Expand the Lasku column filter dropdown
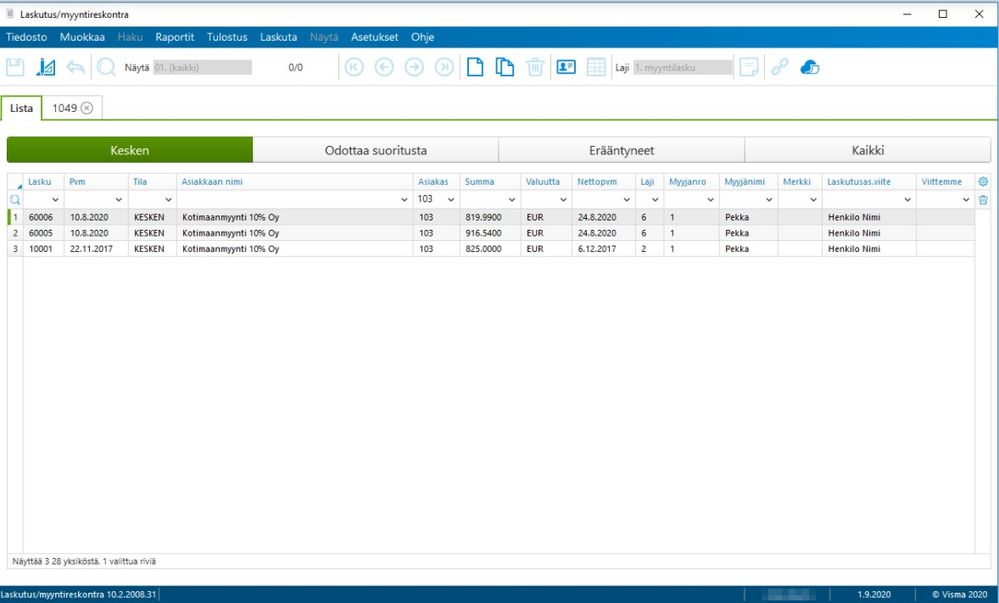Image resolution: width=999 pixels, height=603 pixels. [x=55, y=200]
